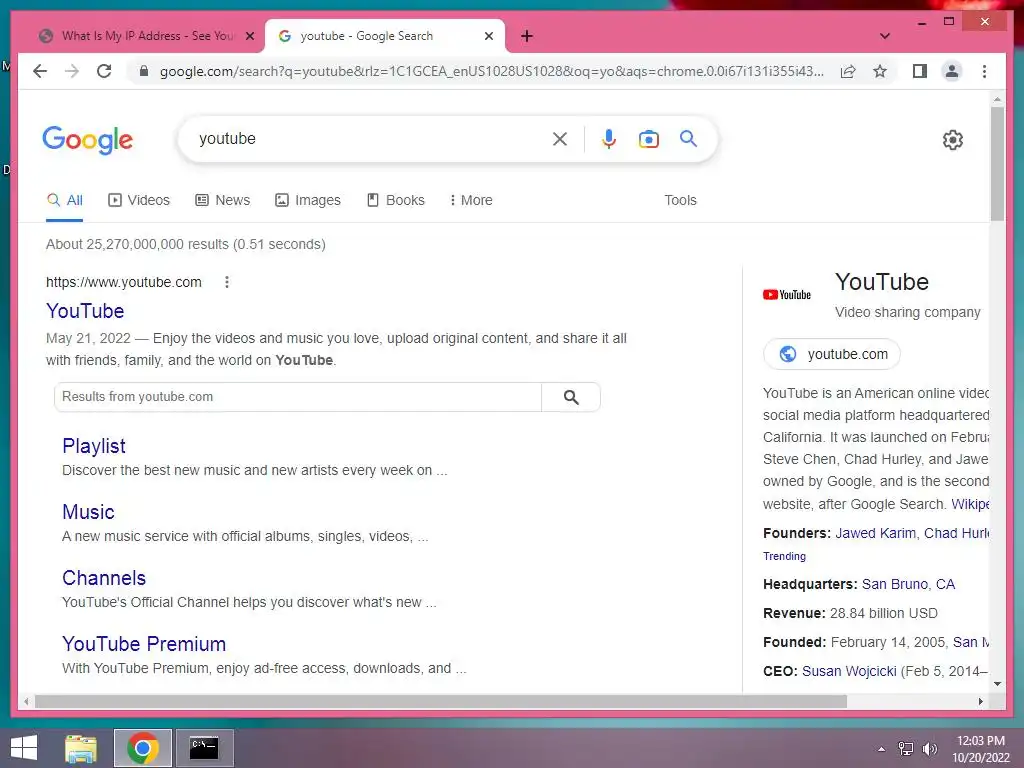Open the YouTube Premium sitelink
Viewport: 1024px width, 768px height.
(x=144, y=644)
